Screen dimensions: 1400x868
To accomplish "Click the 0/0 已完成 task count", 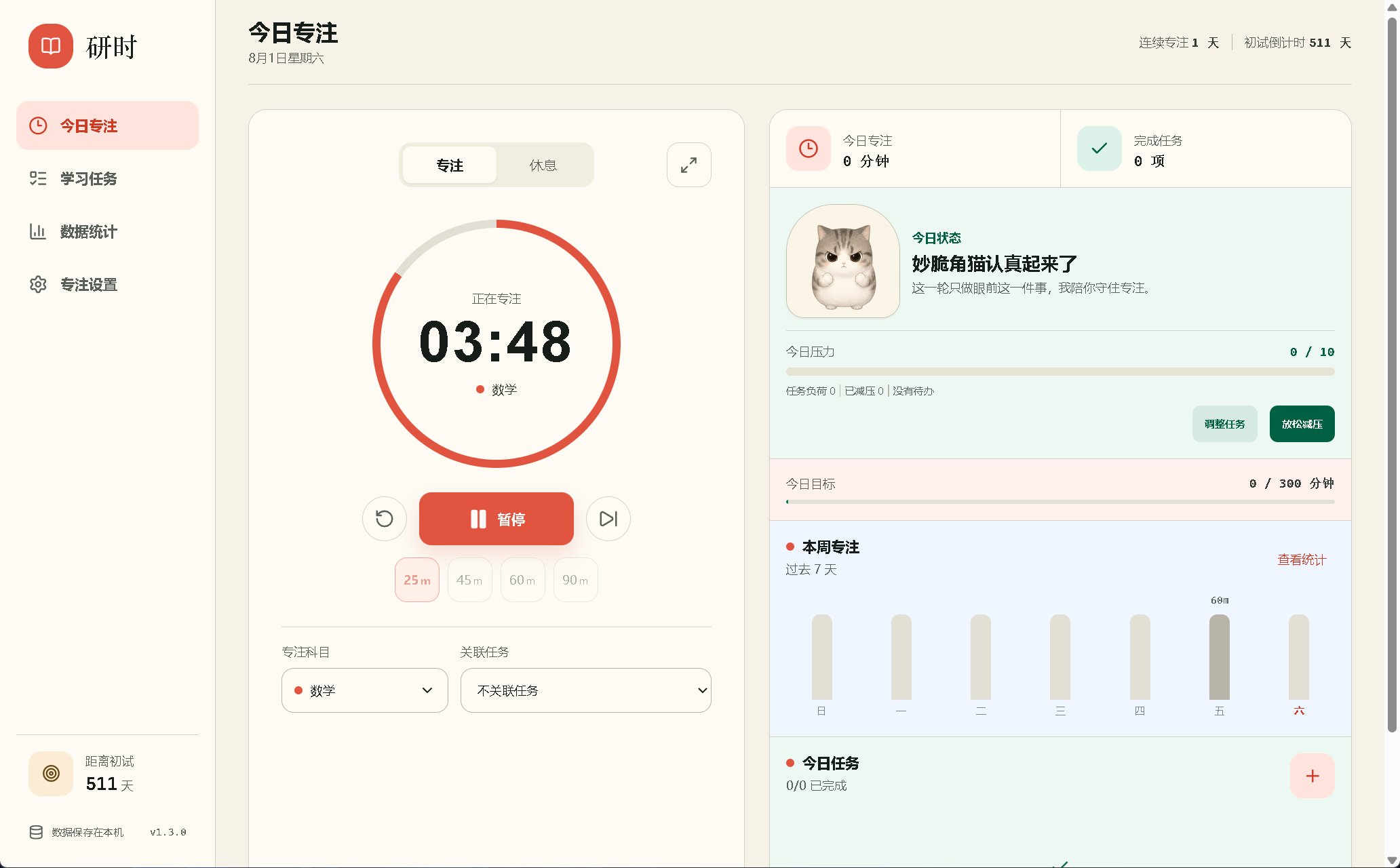I will (x=817, y=785).
